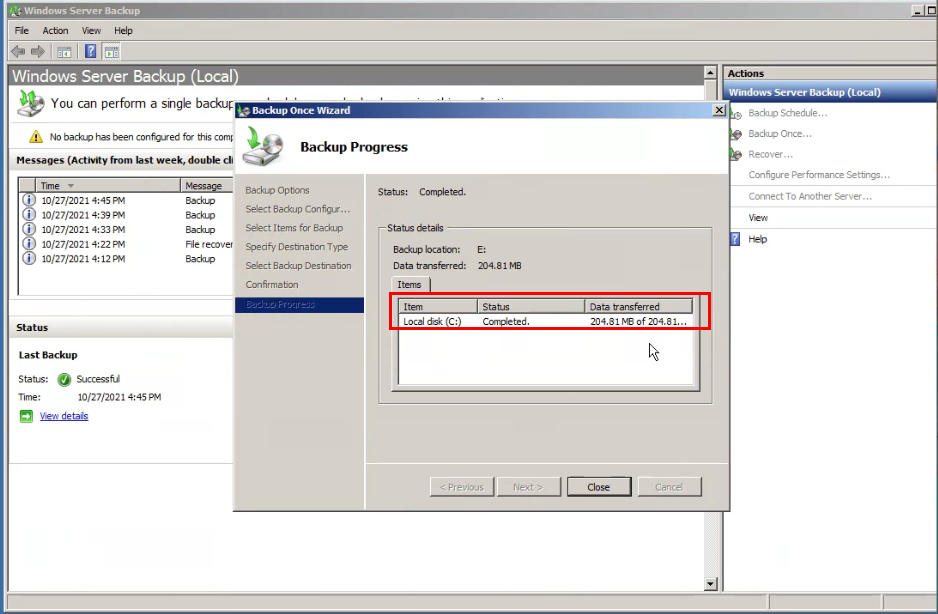
Task: Click the Backup Progress disk header icon
Action: tap(263, 147)
